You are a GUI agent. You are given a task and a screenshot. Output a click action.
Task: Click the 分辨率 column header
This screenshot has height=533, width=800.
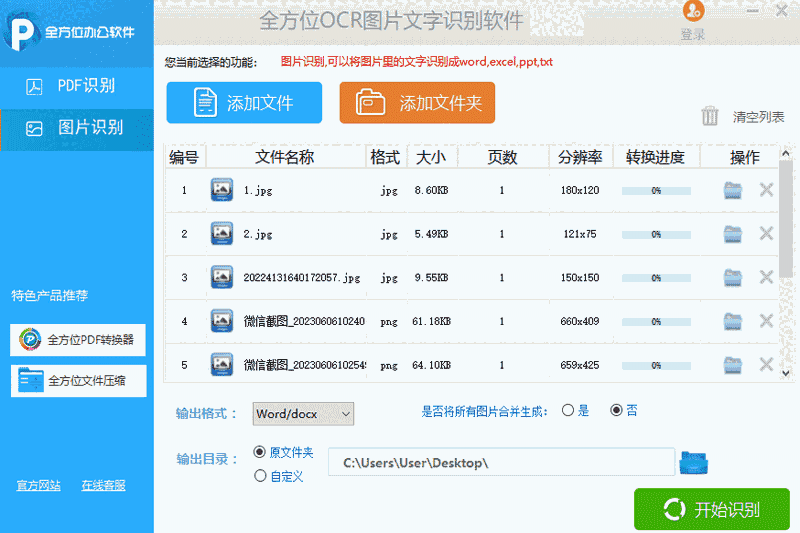581,157
